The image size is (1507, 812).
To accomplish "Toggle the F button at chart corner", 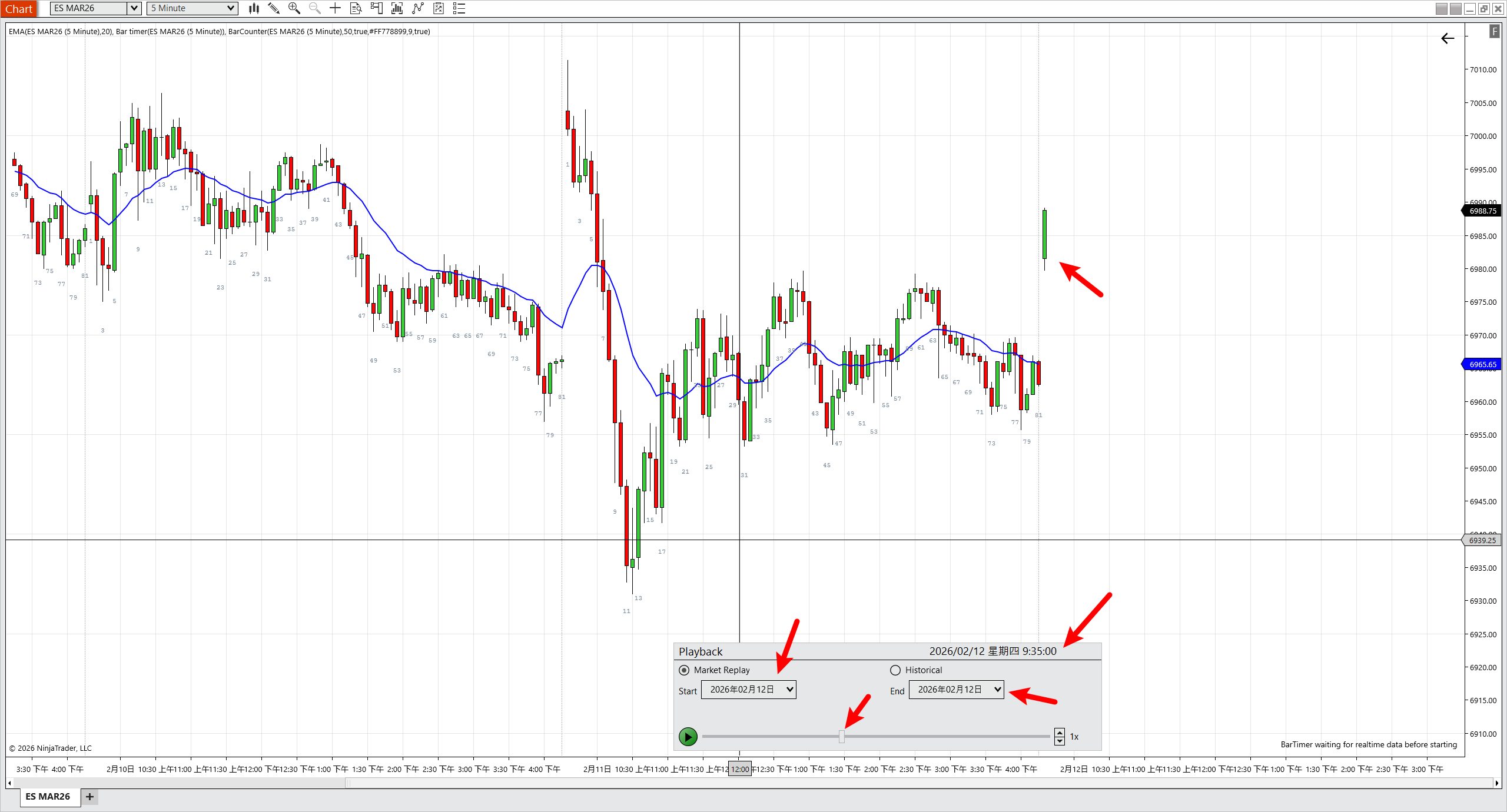I will click(1494, 32).
